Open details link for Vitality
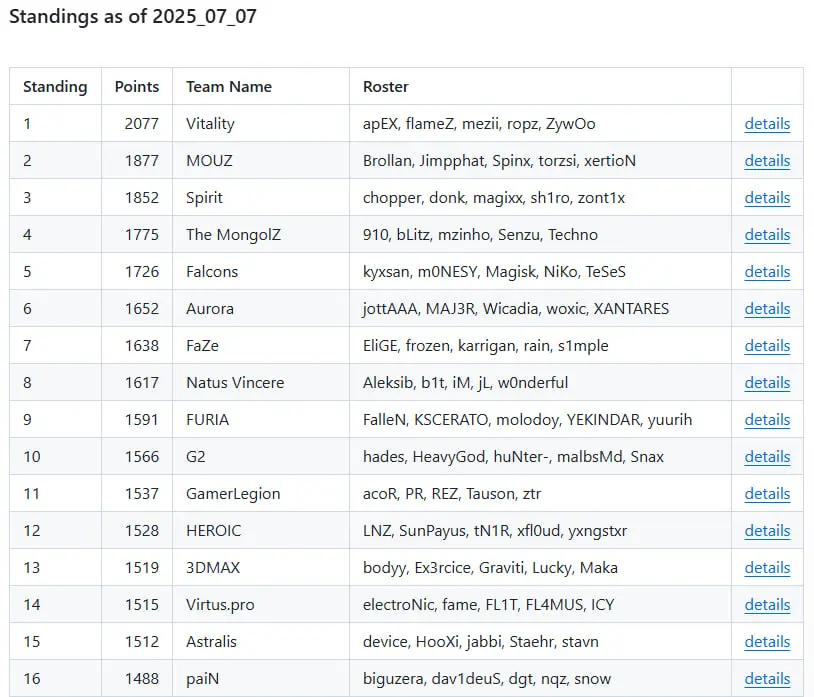Image resolution: width=814 pixels, height=697 pixels. (x=767, y=124)
